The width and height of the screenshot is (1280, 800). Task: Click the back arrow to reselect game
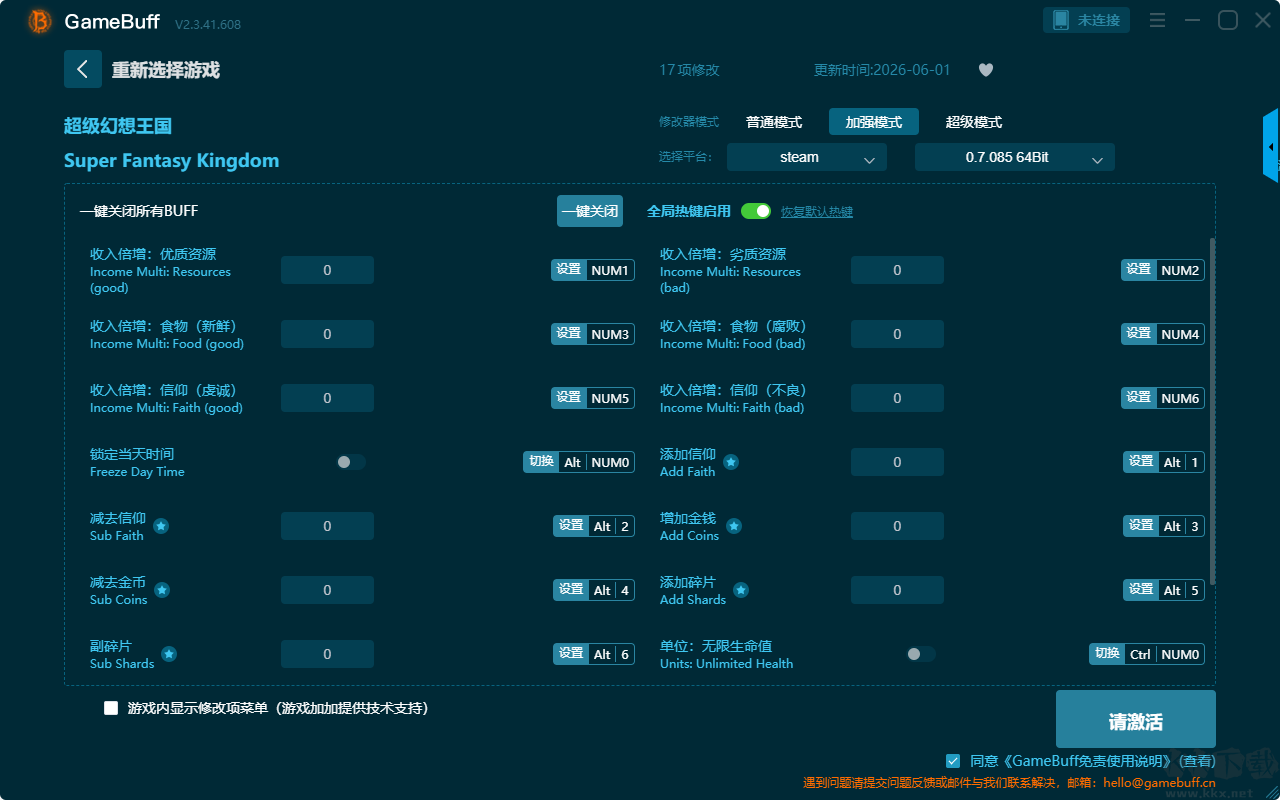click(x=83, y=69)
